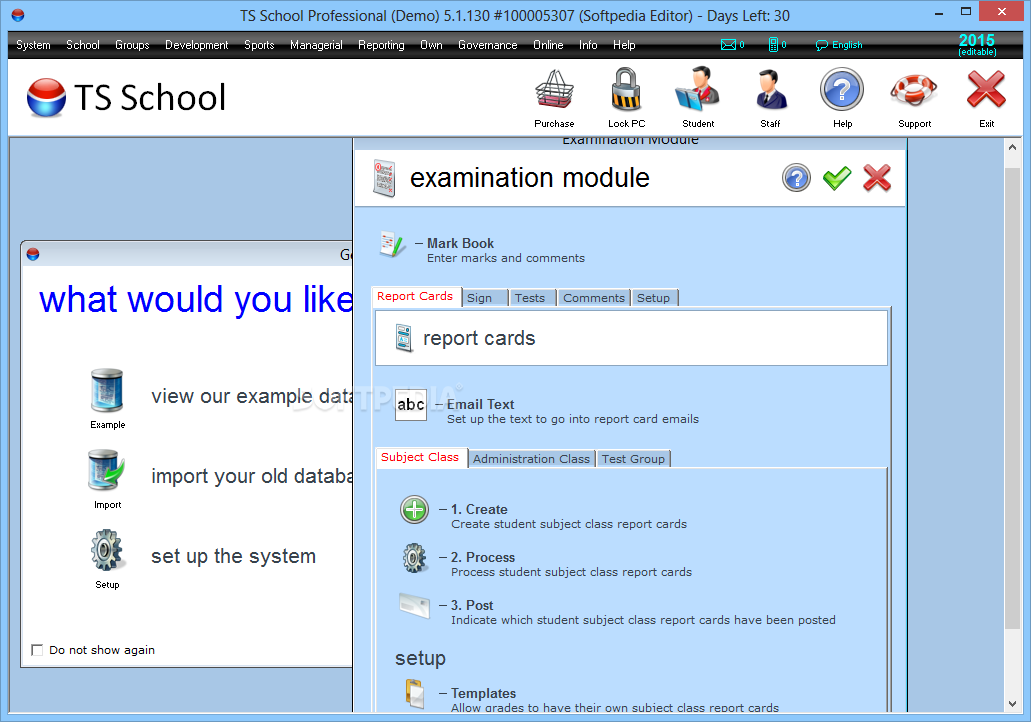The image size is (1031, 722).
Task: Open the Staff toolbar icon
Action: (x=771, y=89)
